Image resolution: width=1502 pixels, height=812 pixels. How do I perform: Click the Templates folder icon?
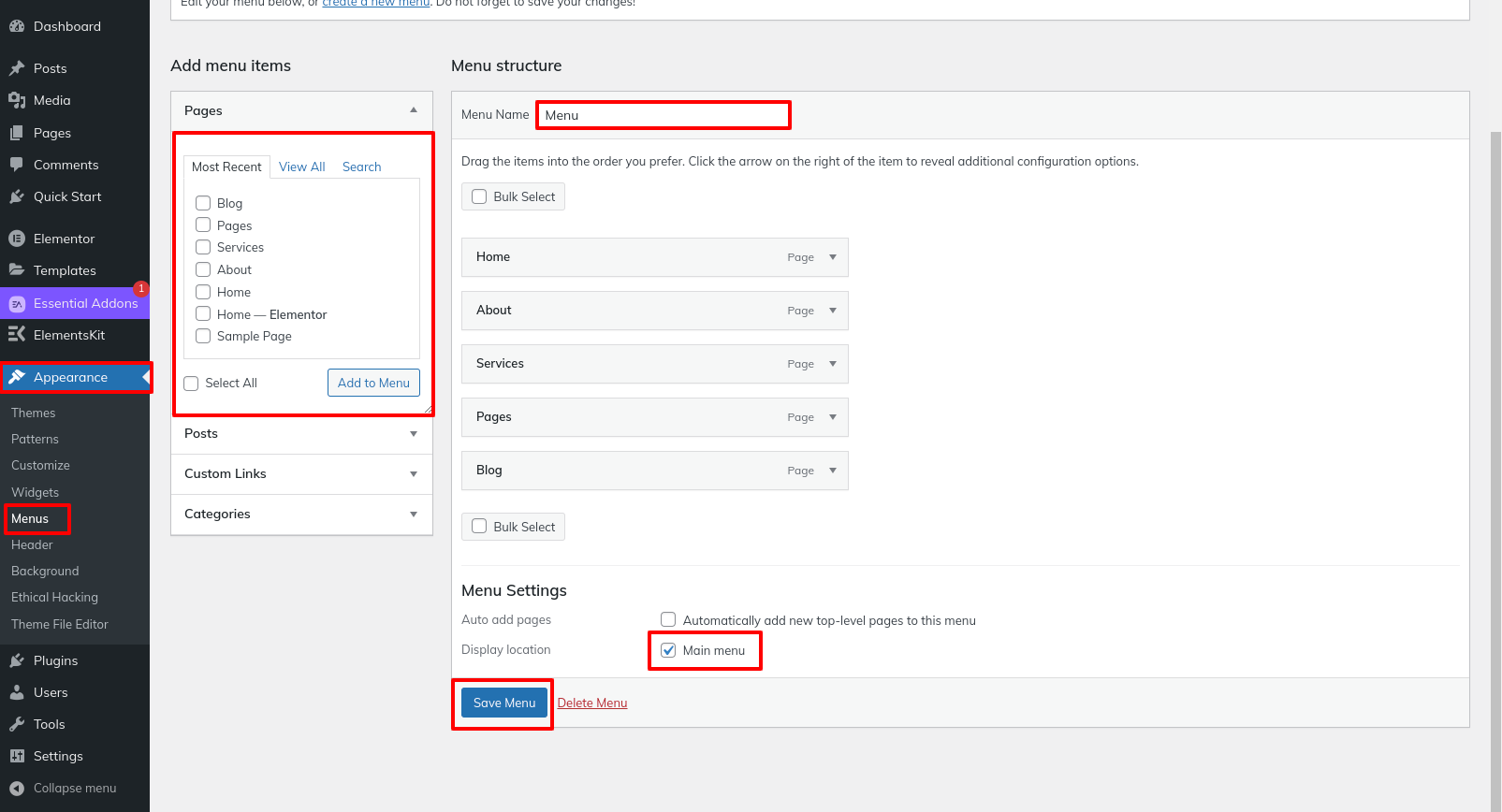point(17,270)
